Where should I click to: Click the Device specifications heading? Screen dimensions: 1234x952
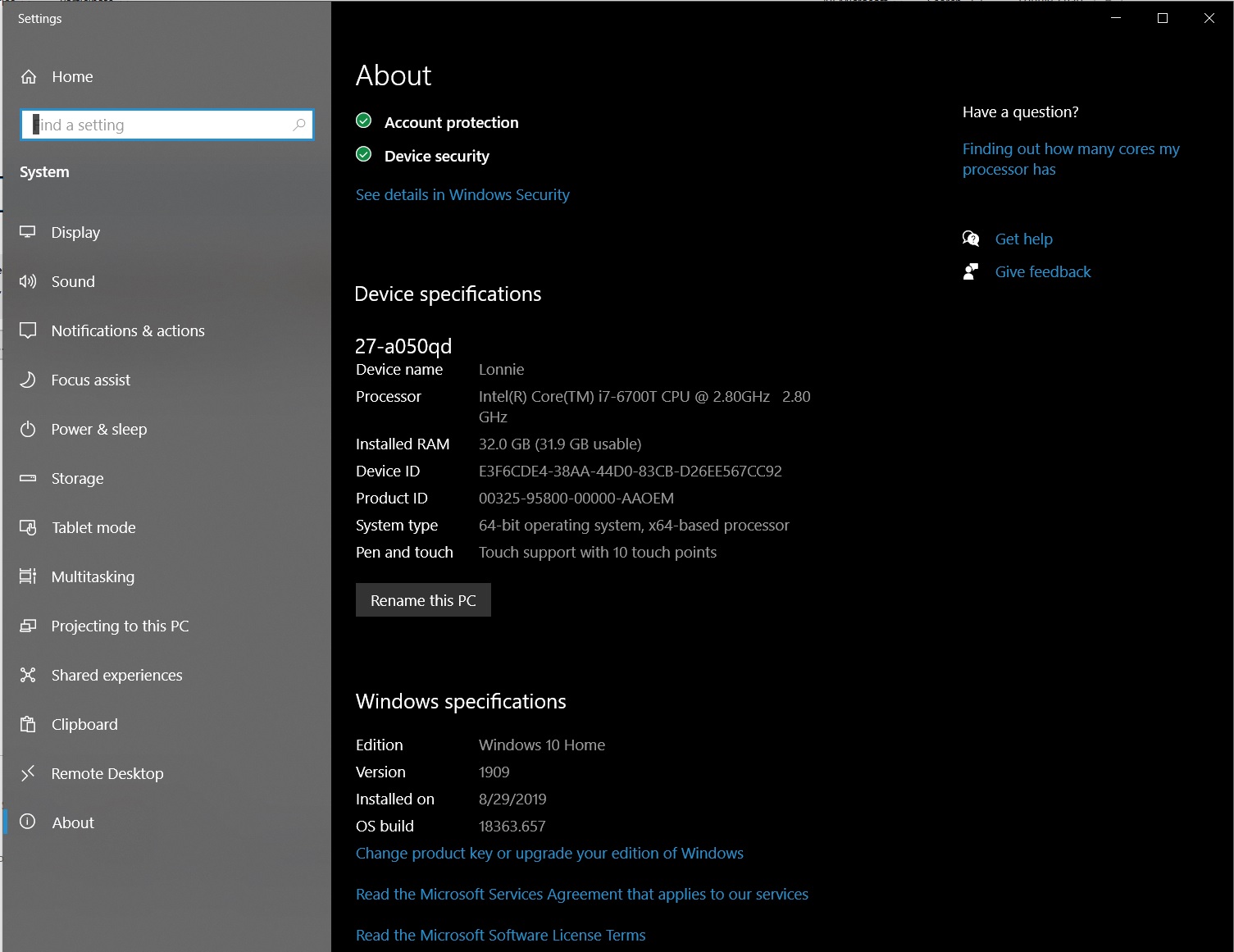click(448, 294)
